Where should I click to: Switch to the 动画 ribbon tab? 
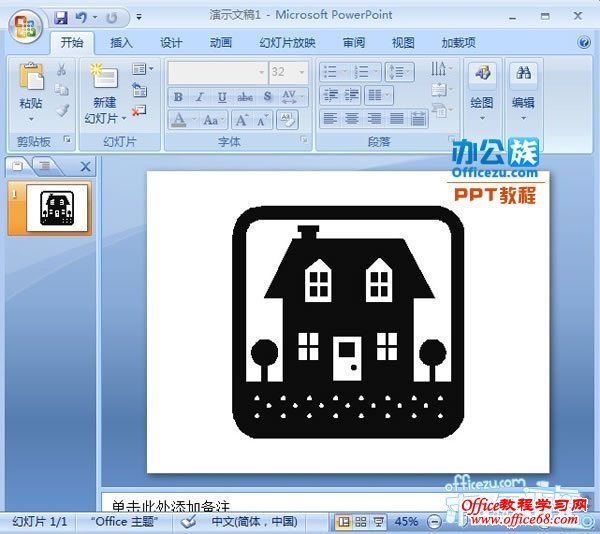[x=221, y=42]
